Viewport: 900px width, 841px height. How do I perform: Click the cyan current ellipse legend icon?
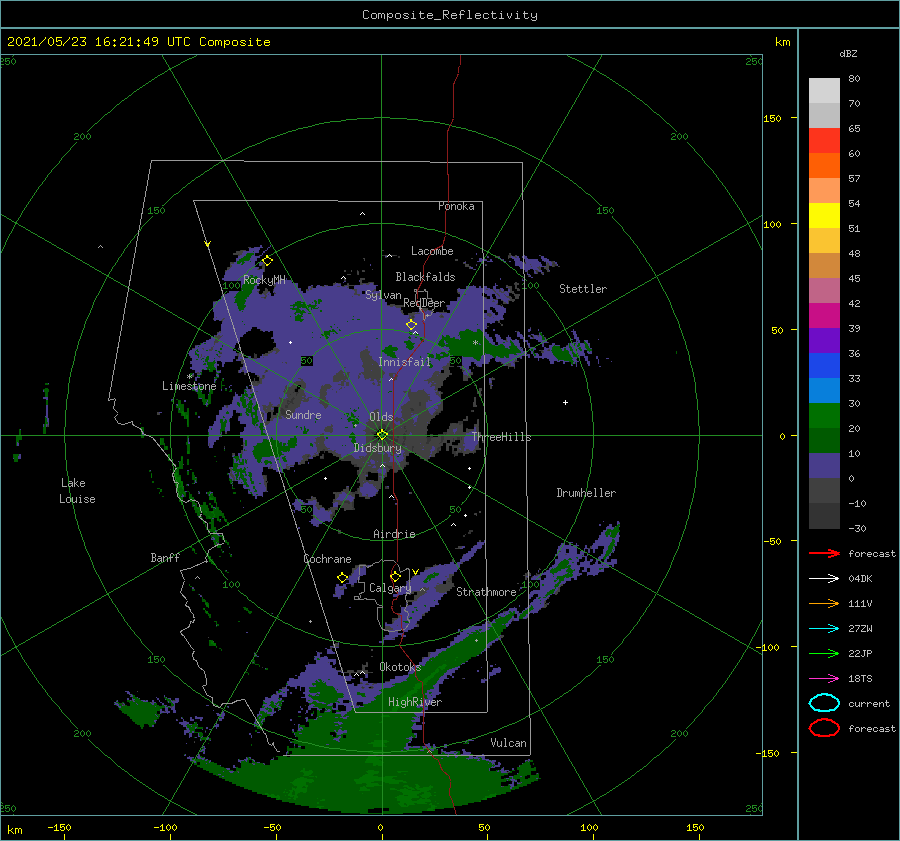coord(824,703)
